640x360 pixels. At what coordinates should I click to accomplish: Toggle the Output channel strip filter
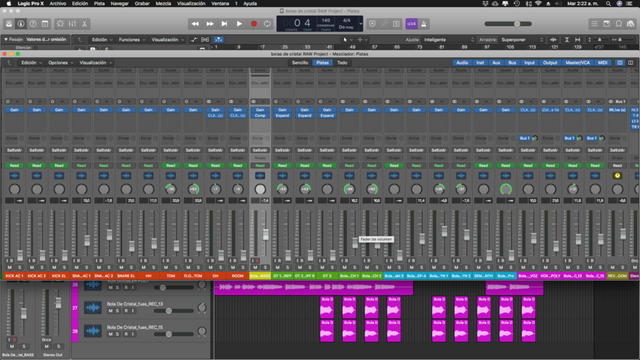[550, 62]
